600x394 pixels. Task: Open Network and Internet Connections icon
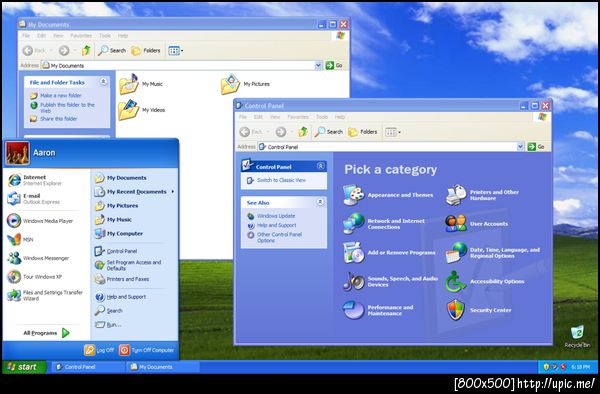click(353, 223)
